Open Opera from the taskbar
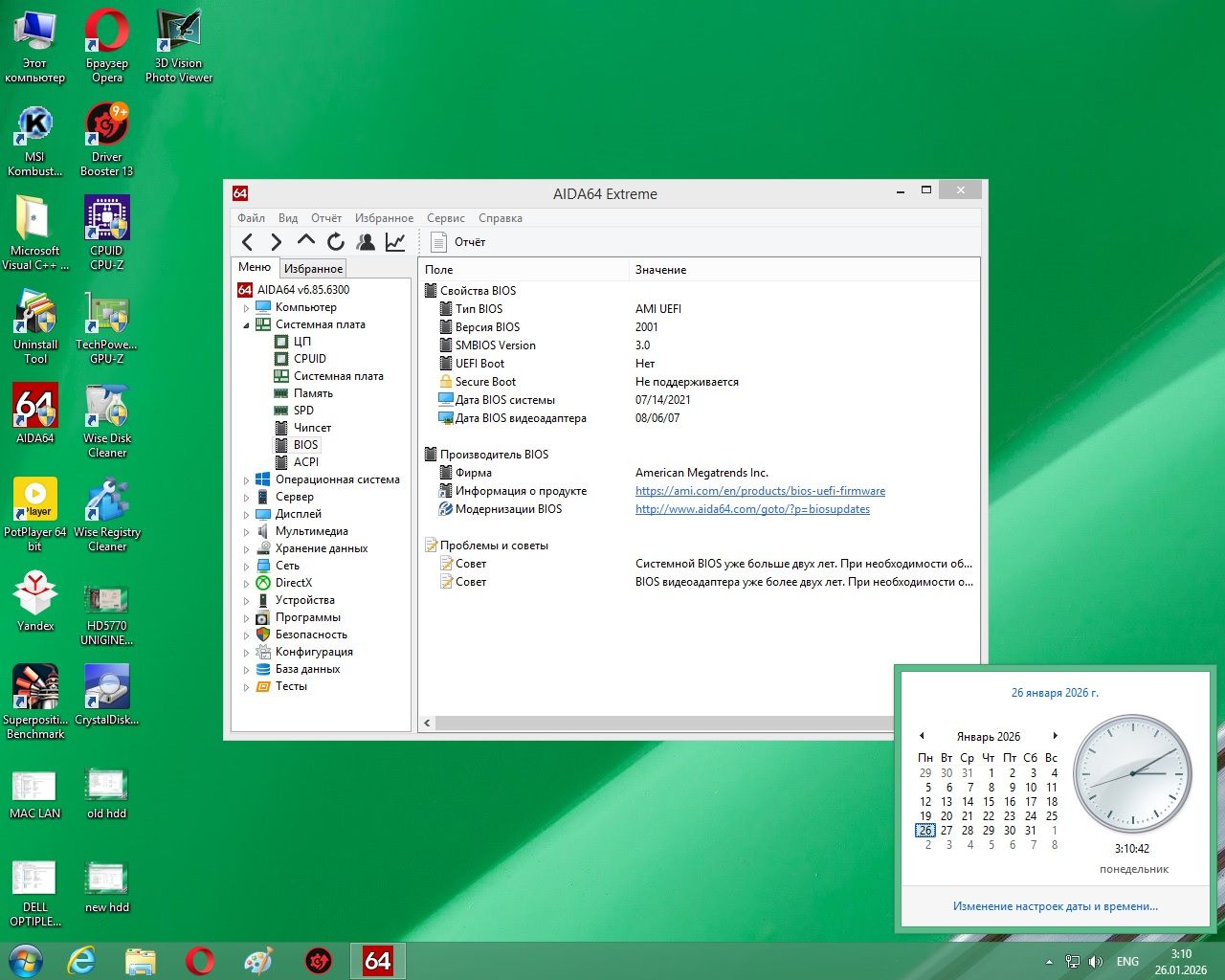The width and height of the screenshot is (1225, 980). coord(200,961)
